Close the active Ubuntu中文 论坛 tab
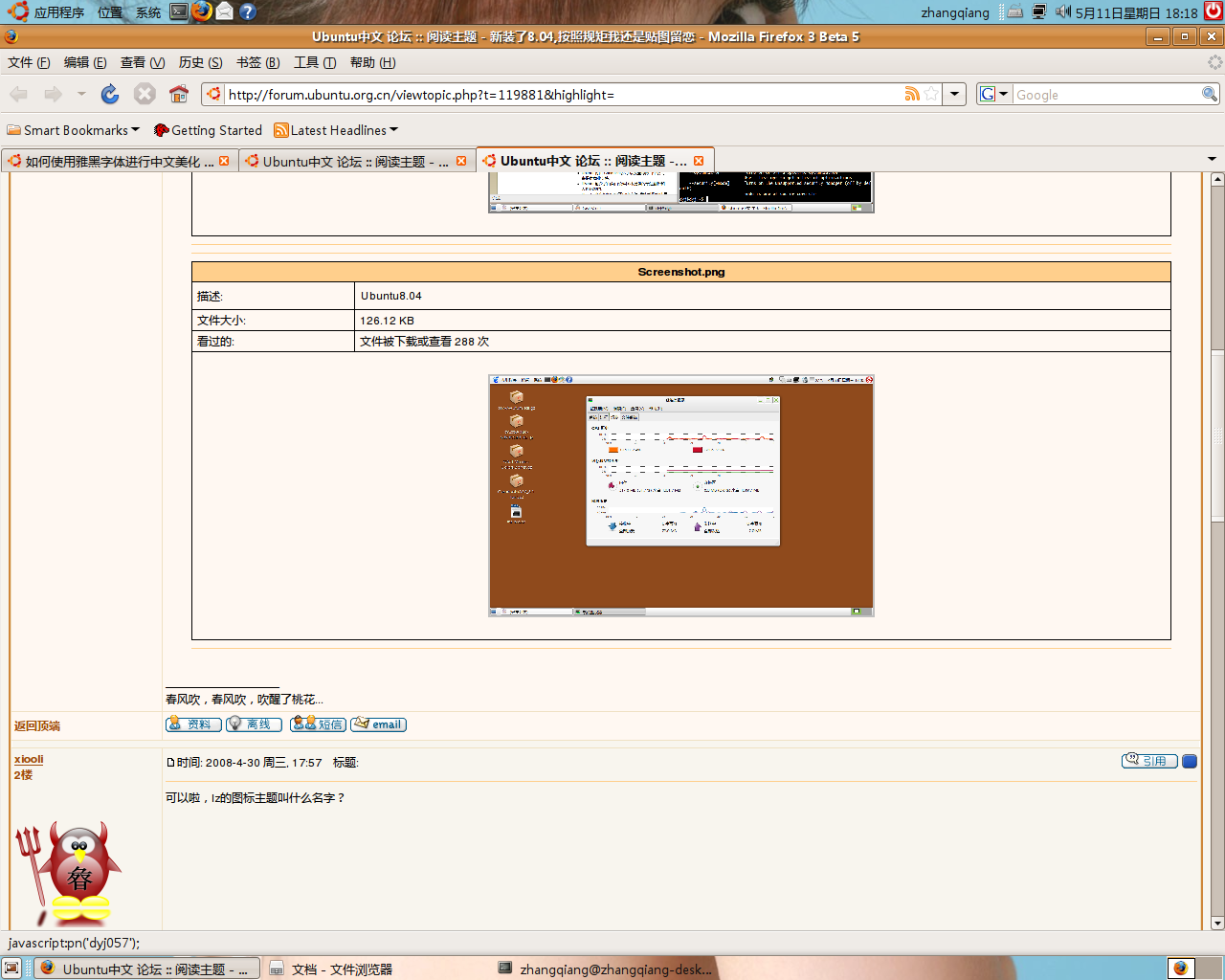 coord(699,161)
